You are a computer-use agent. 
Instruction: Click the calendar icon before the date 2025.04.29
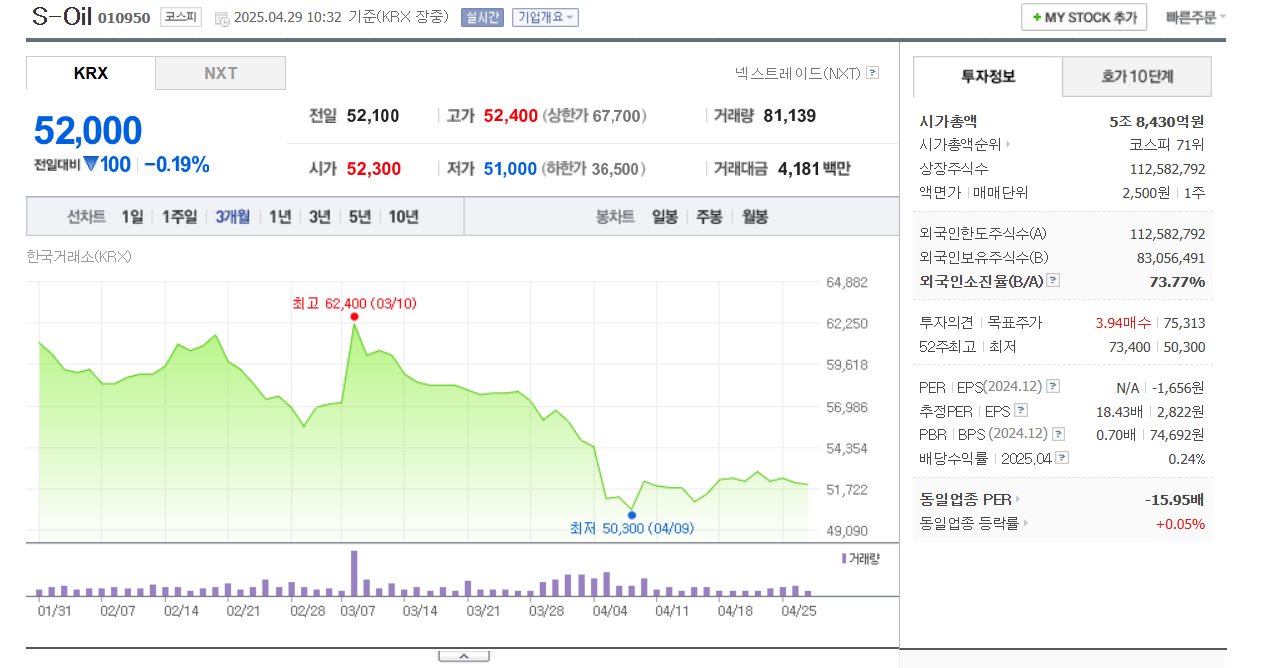pyautogui.click(x=221, y=18)
